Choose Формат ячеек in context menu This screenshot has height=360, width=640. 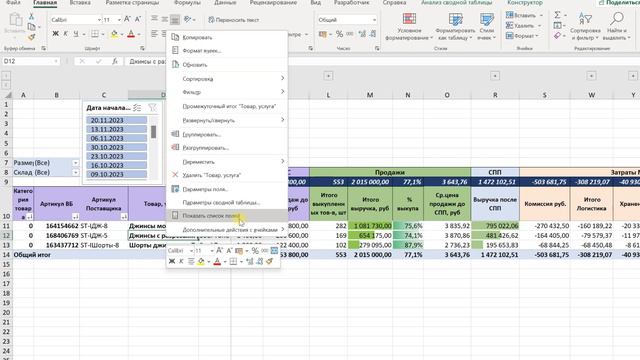click(227, 51)
